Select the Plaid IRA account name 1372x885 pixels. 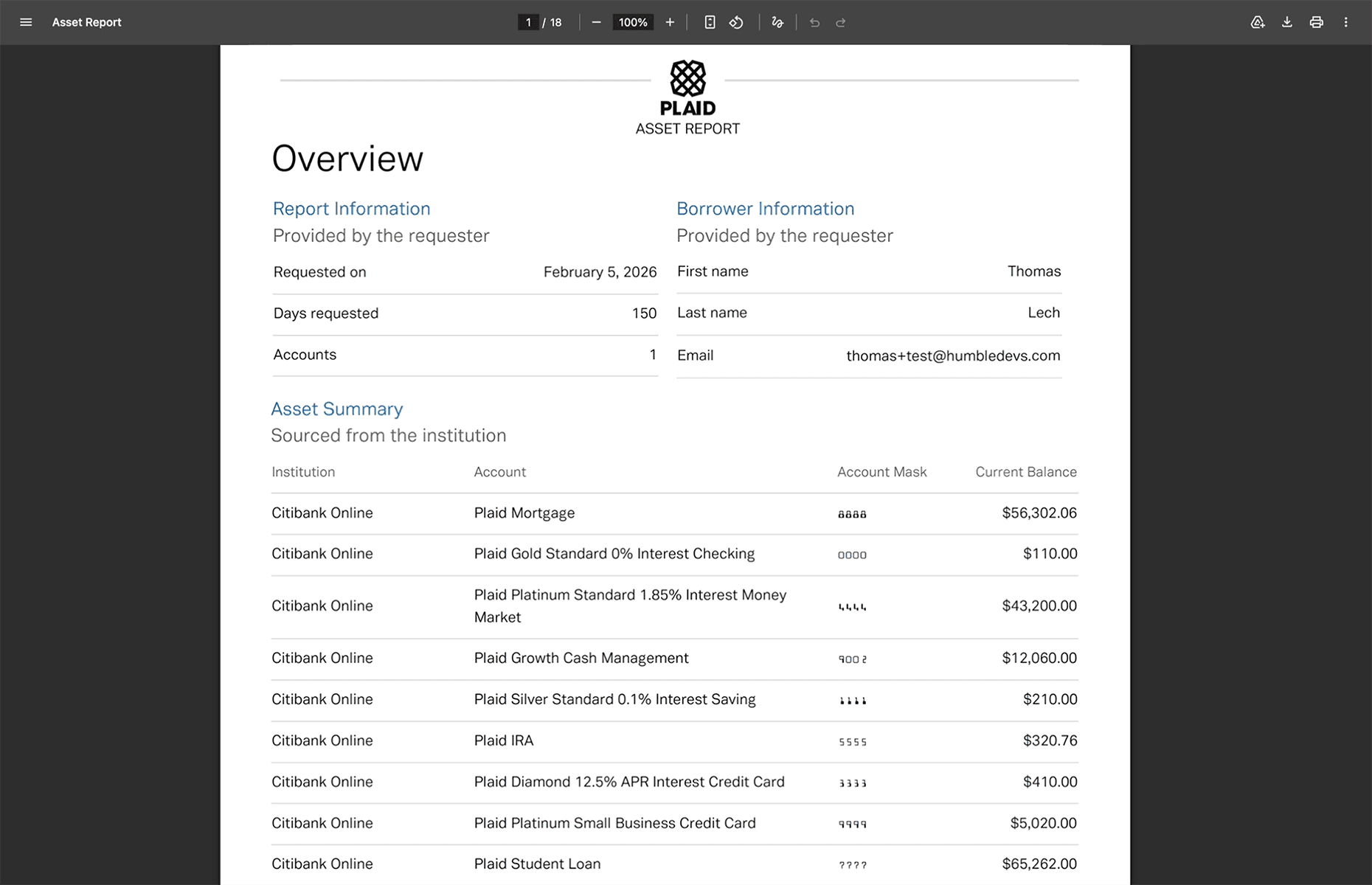504,740
